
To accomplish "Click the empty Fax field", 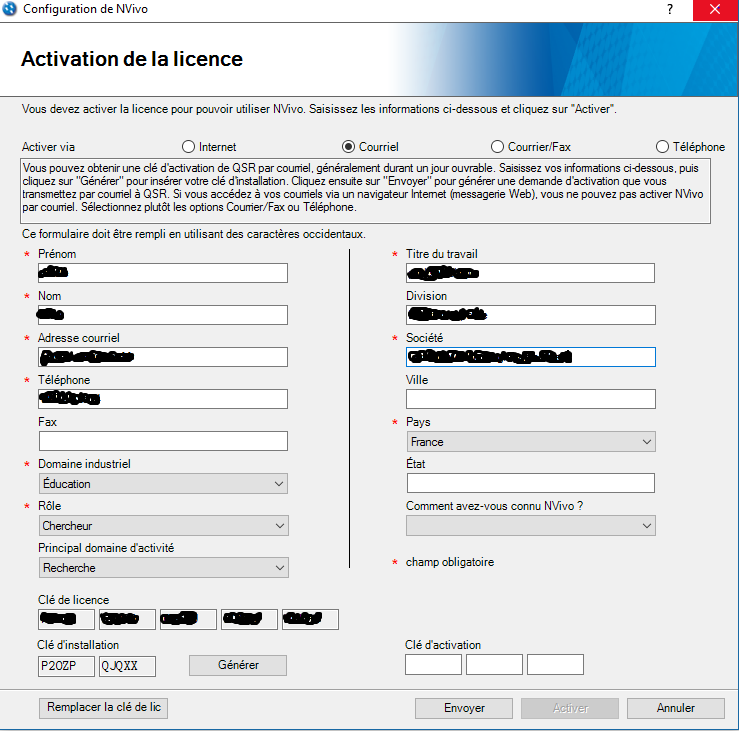I will coord(163,441).
